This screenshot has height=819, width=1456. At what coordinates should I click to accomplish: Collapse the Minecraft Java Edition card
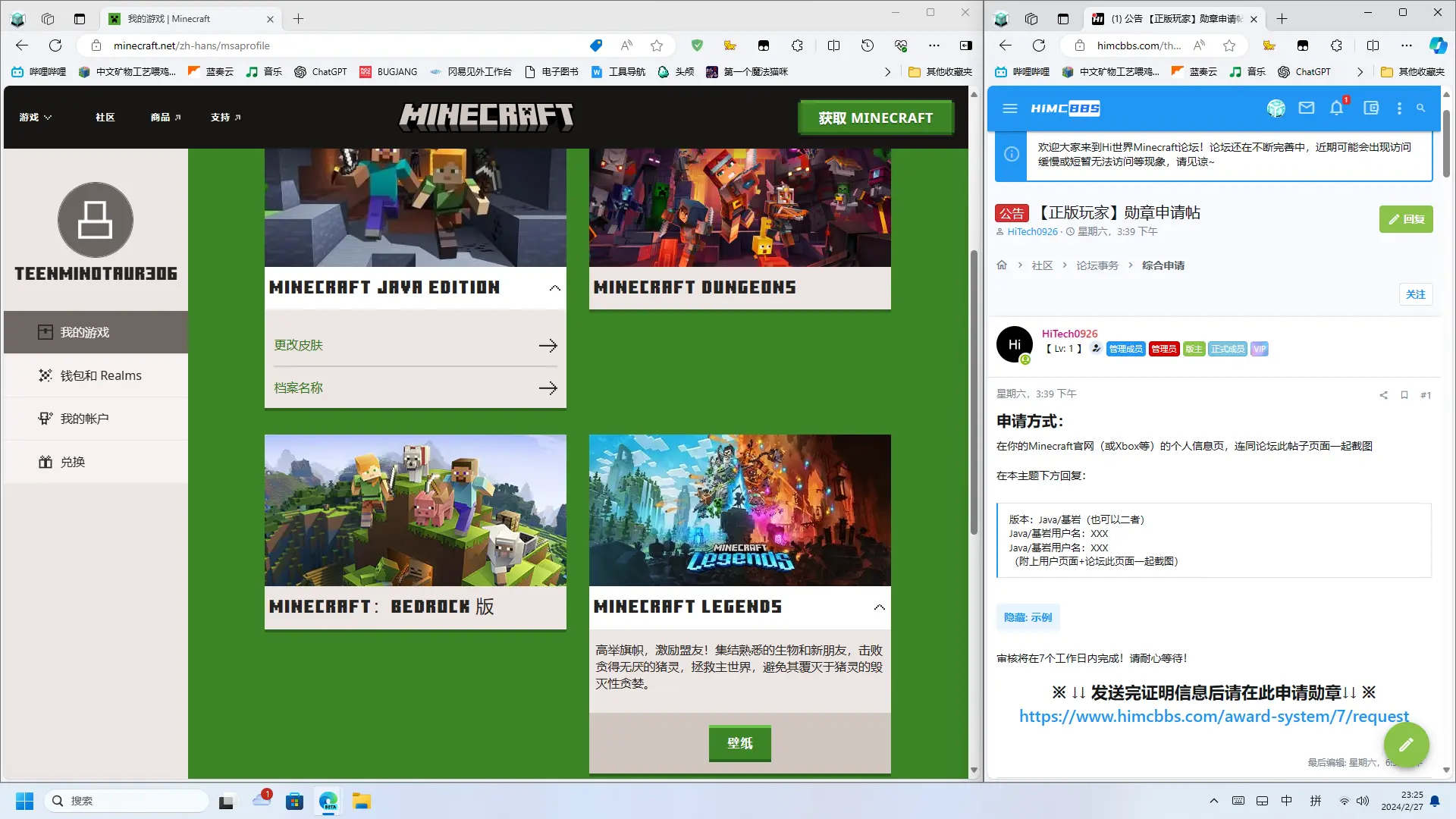[554, 288]
